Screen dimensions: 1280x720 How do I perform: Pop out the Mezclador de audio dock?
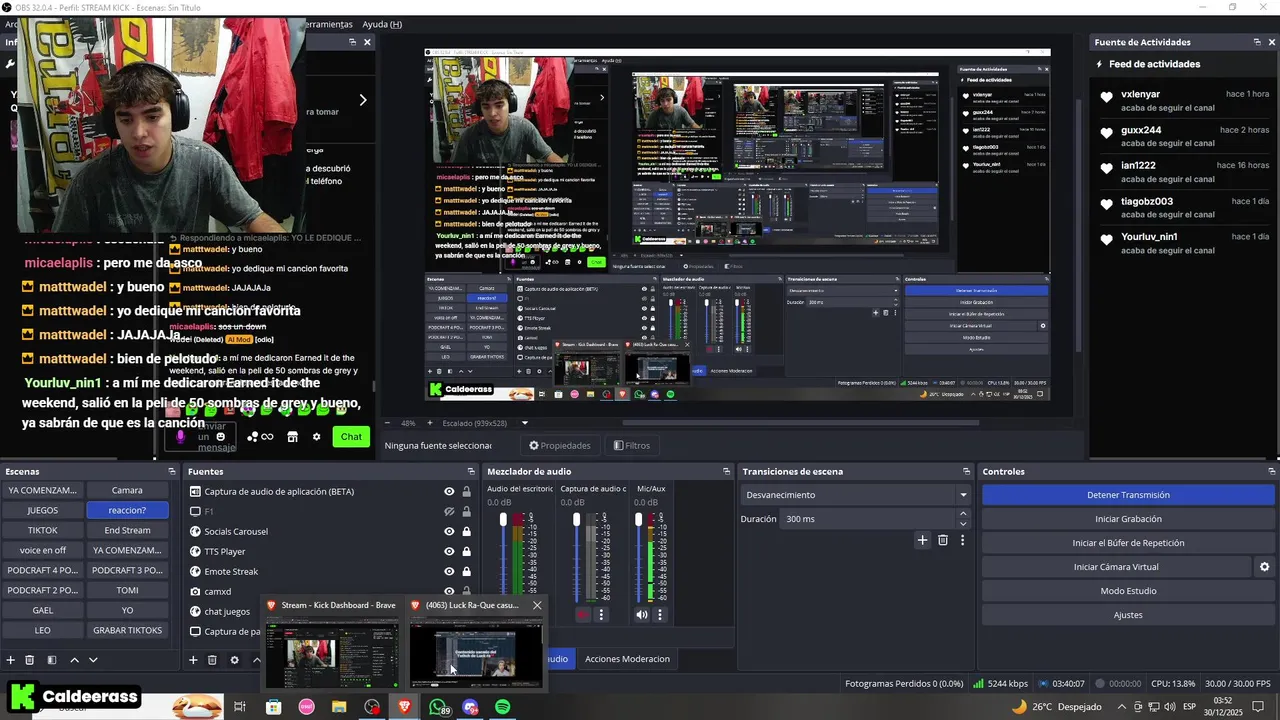point(727,471)
